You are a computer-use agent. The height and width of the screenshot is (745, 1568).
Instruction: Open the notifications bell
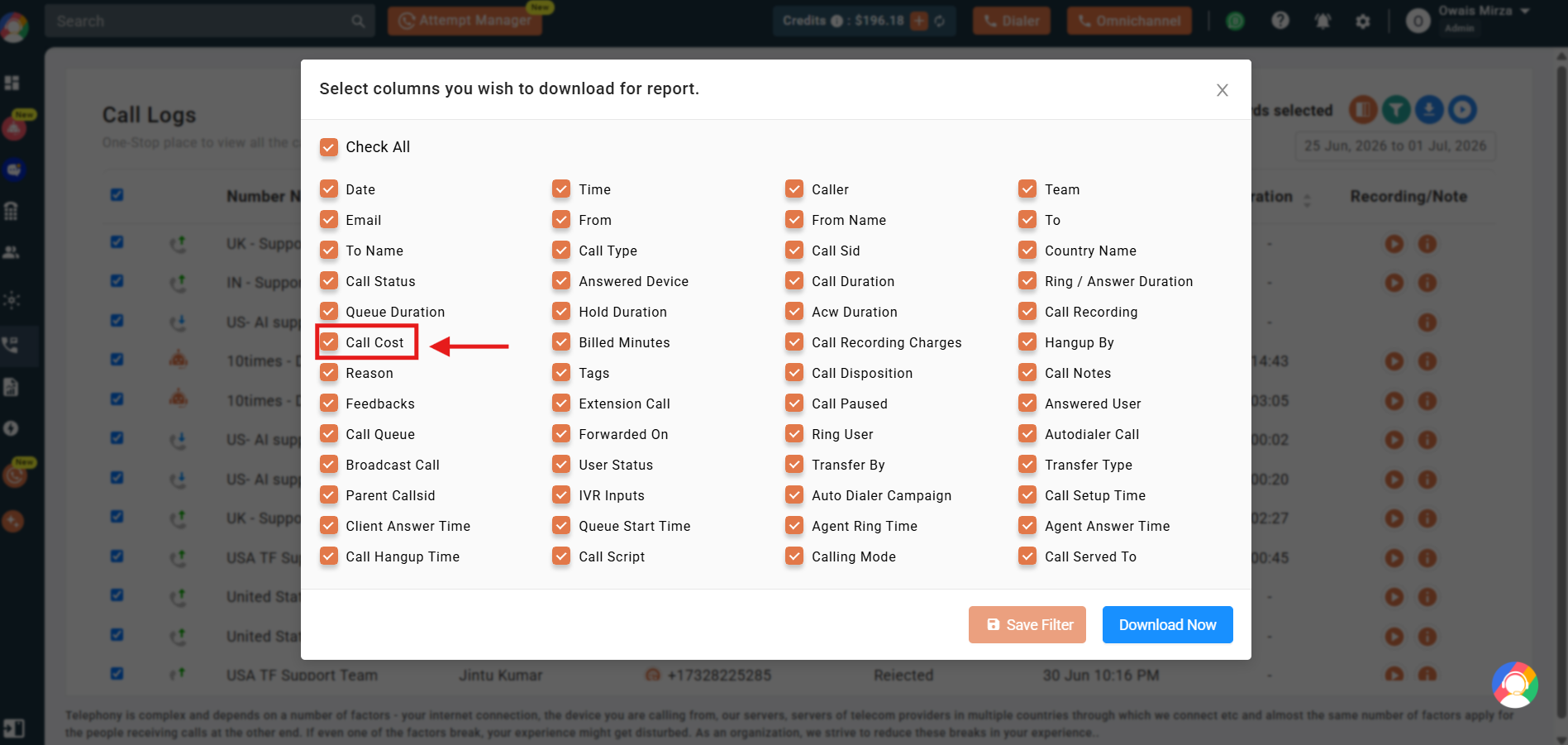1323,21
